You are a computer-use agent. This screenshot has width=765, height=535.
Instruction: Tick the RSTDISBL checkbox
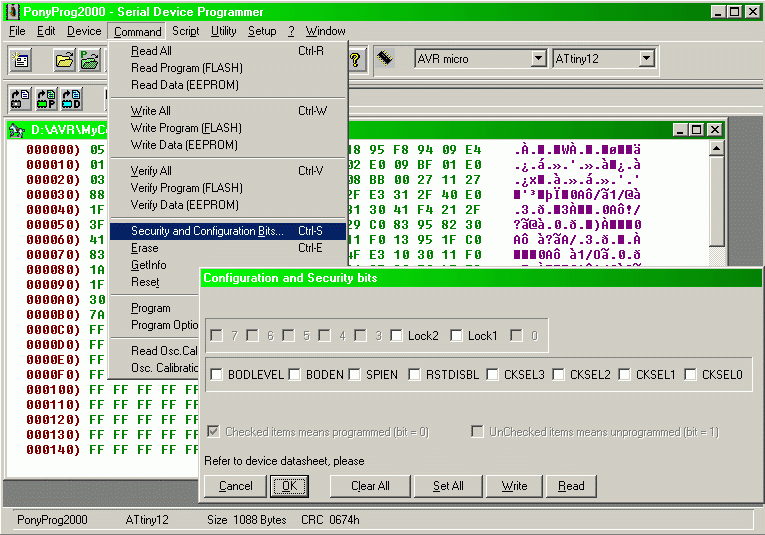coord(414,375)
